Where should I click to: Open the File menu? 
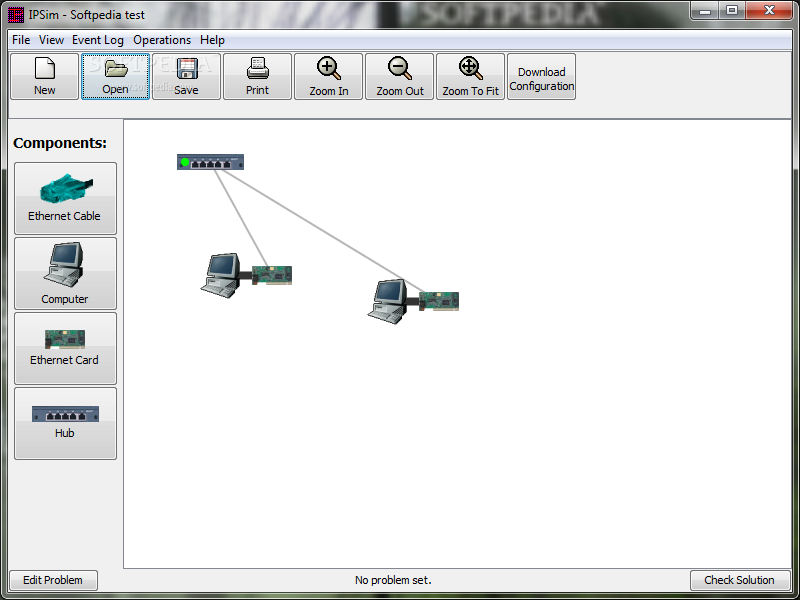(21, 40)
